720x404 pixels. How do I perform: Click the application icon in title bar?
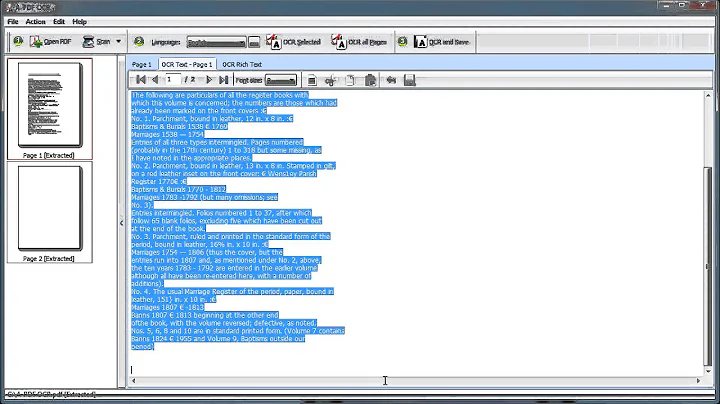coord(10,7)
